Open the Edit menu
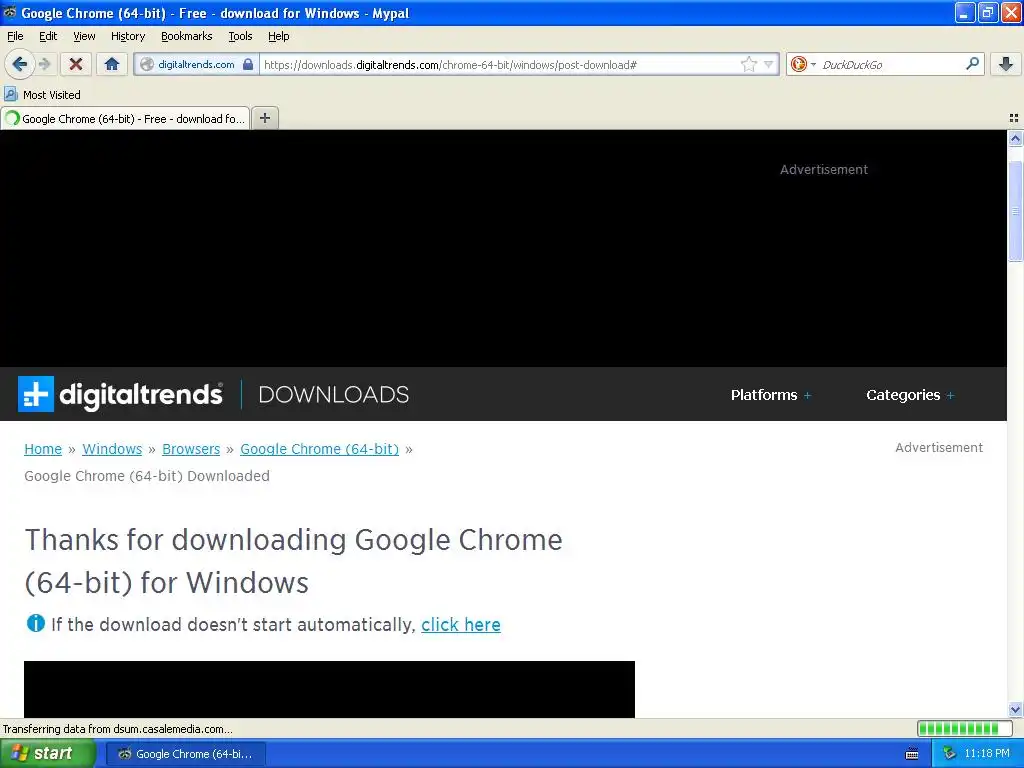1024x768 pixels. click(48, 36)
